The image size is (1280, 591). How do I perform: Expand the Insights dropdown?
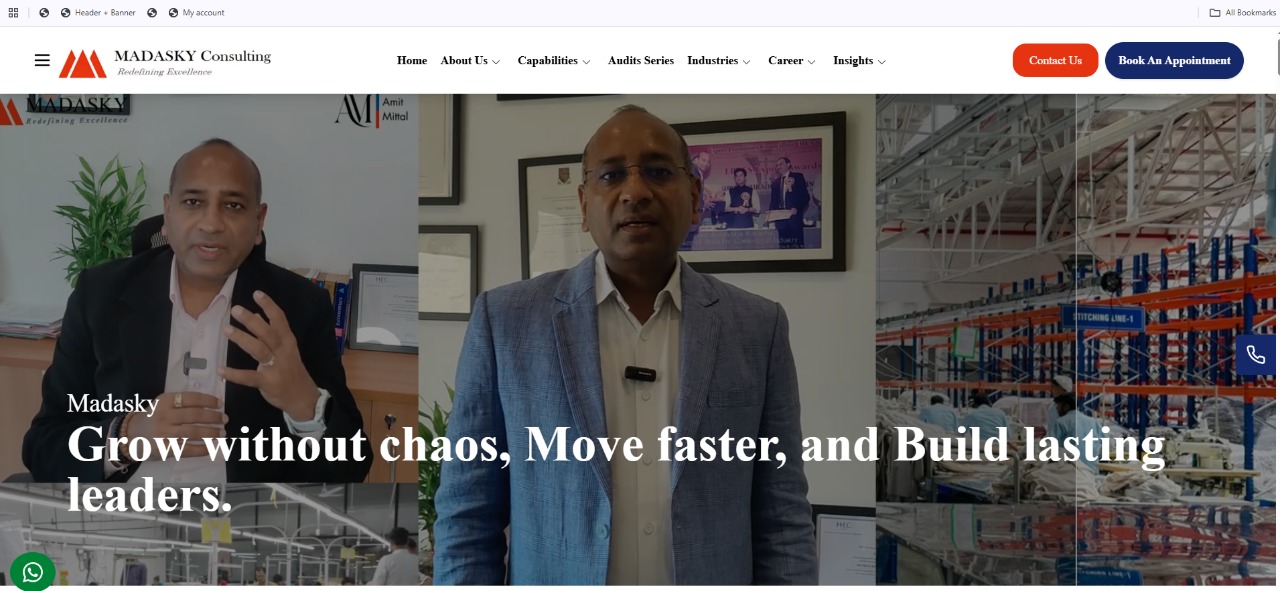pos(860,61)
